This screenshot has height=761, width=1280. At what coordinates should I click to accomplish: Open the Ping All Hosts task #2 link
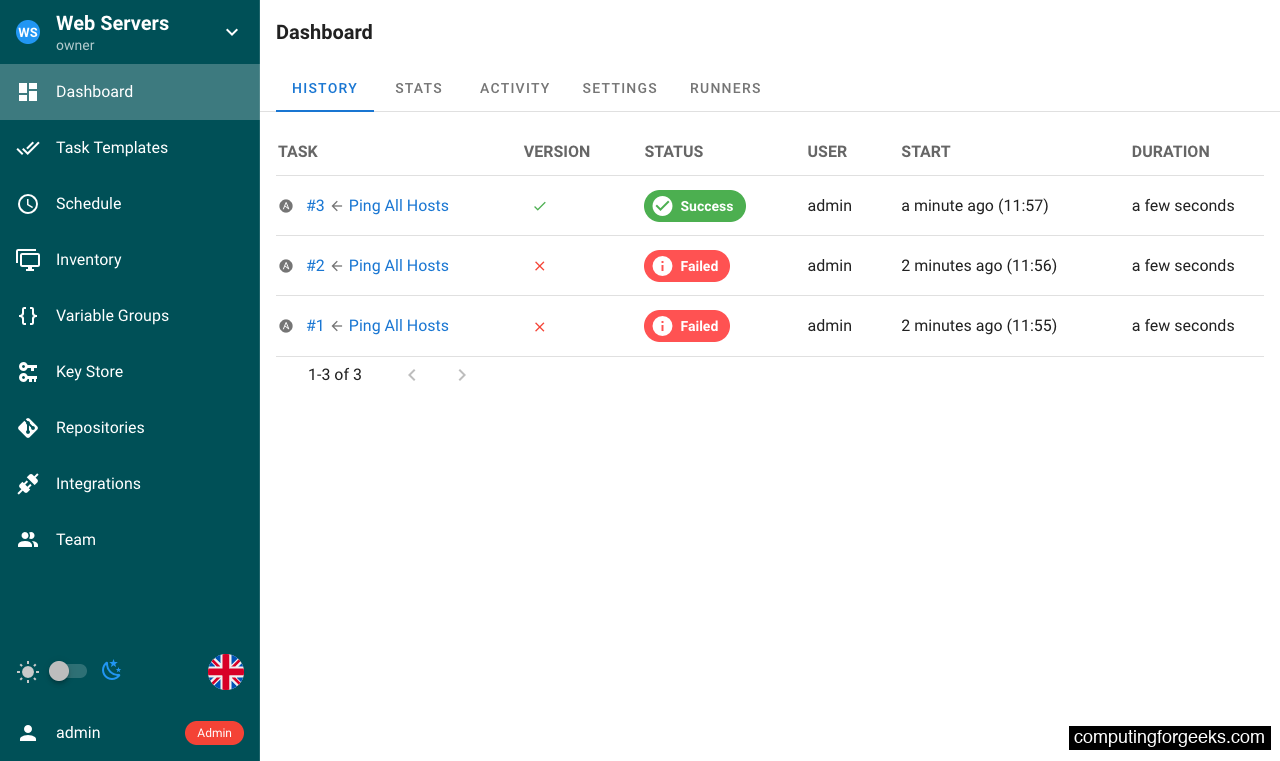pyautogui.click(x=398, y=265)
